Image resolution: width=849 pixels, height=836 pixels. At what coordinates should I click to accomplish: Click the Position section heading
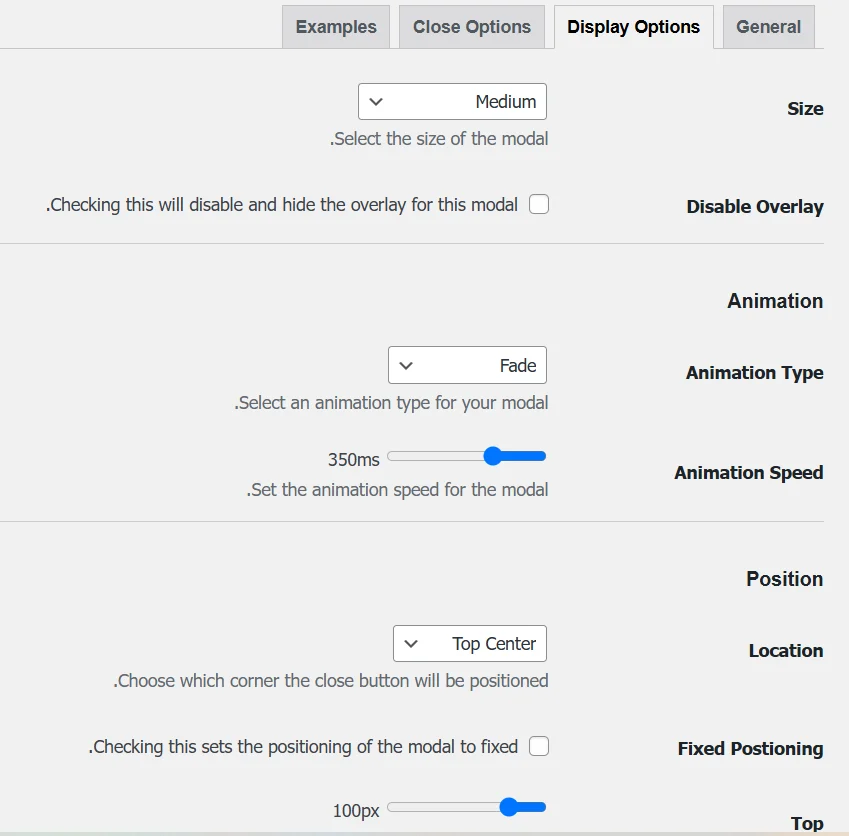(x=784, y=578)
